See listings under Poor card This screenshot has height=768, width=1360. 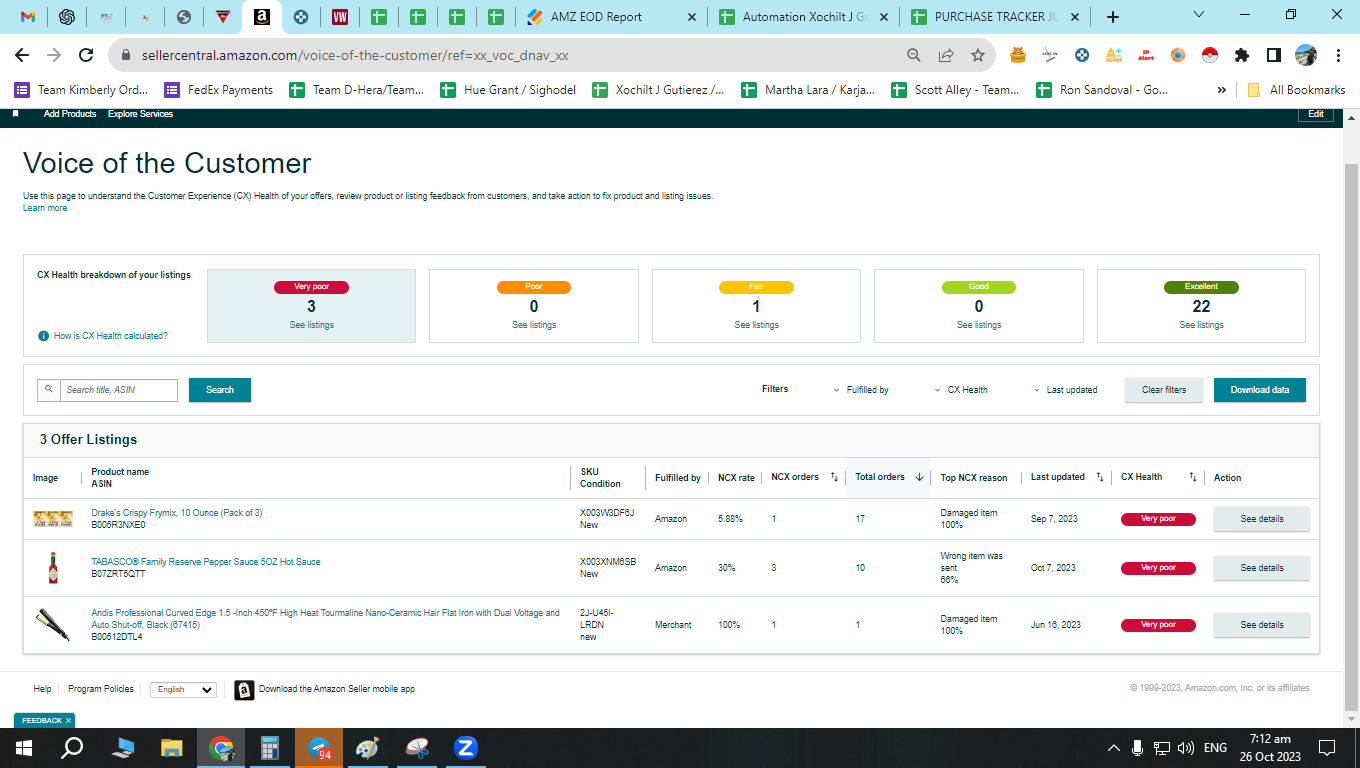click(x=534, y=325)
